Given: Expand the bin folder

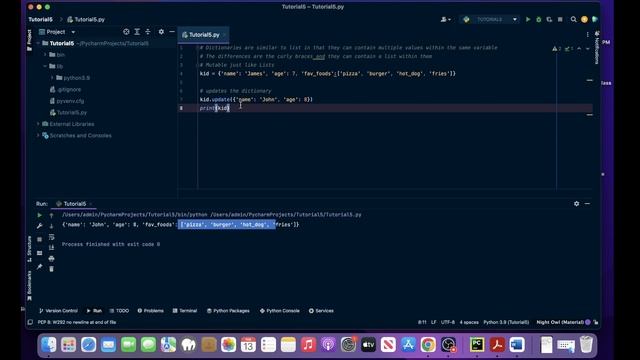Looking at the screenshot, I should pos(45,55).
